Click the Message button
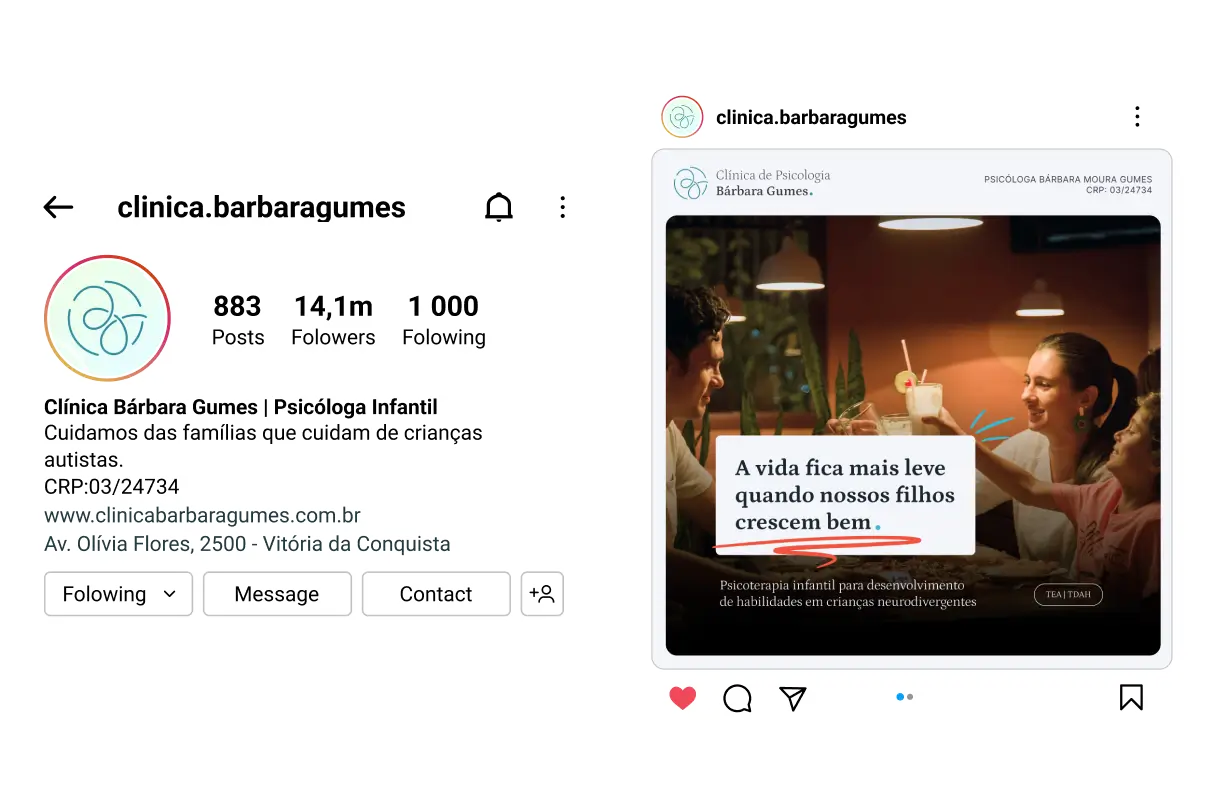Image resolution: width=1216 pixels, height=810 pixels. click(x=277, y=594)
